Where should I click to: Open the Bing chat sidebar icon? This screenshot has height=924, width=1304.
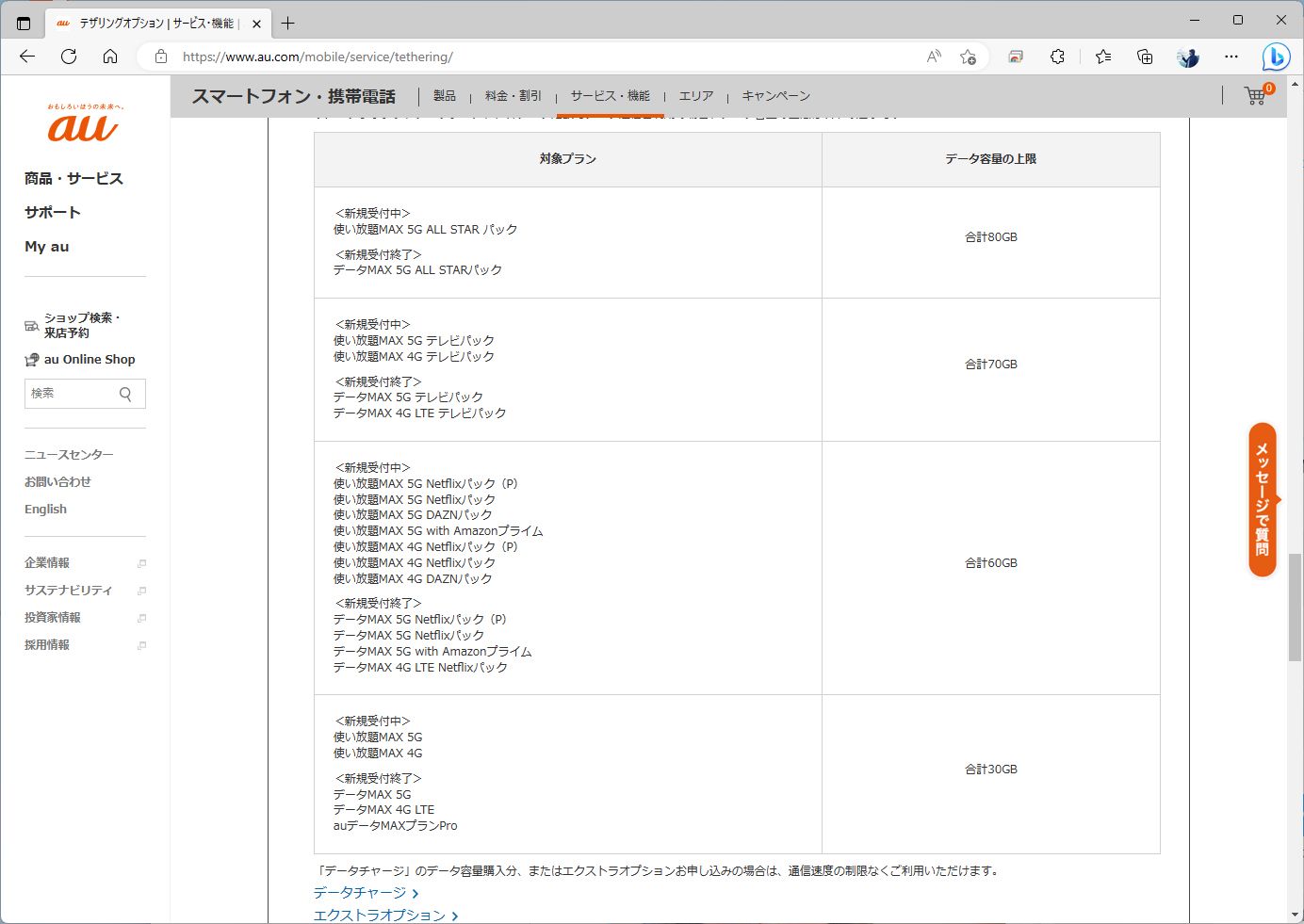coord(1276,57)
